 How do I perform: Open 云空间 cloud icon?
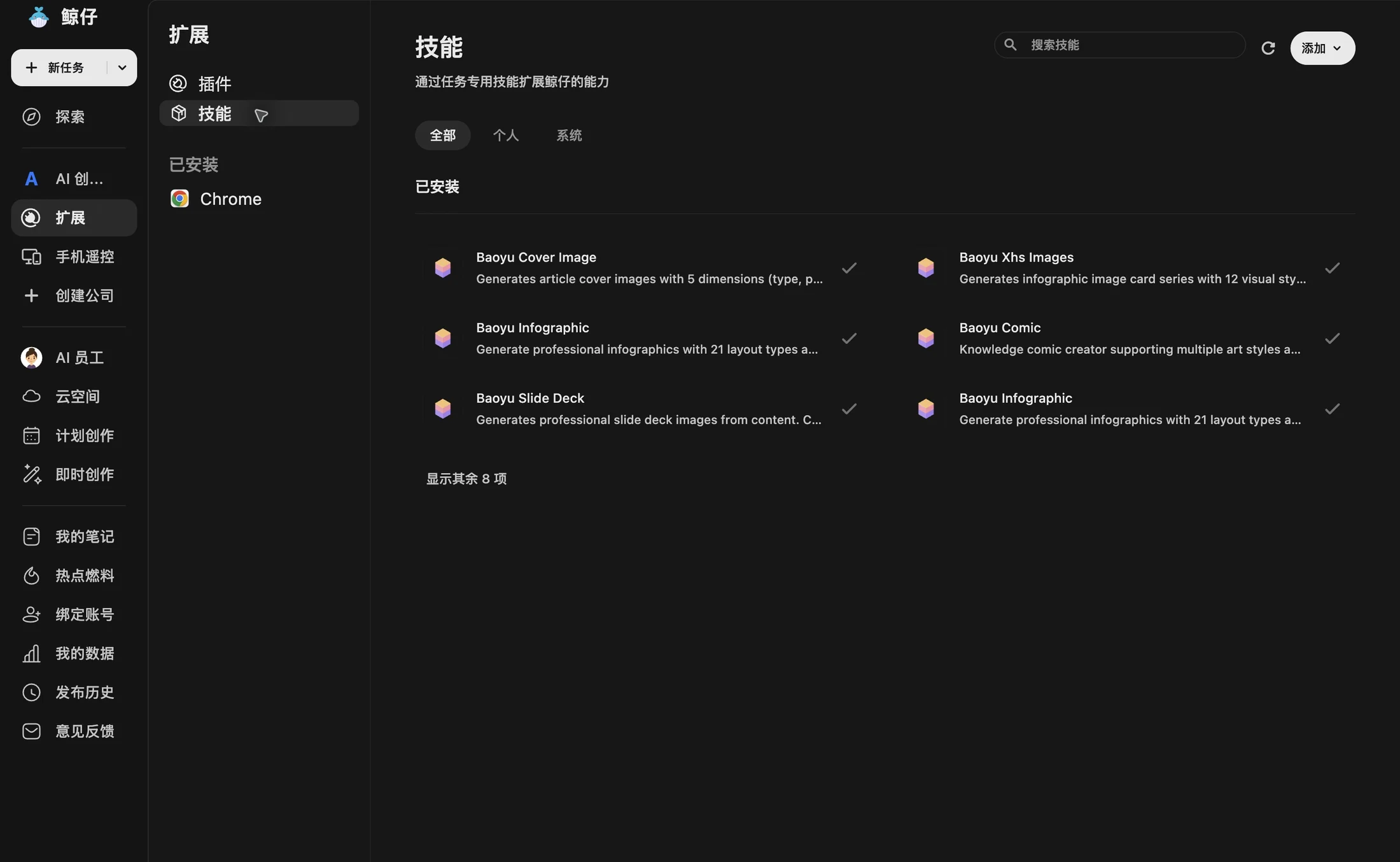tap(31, 397)
